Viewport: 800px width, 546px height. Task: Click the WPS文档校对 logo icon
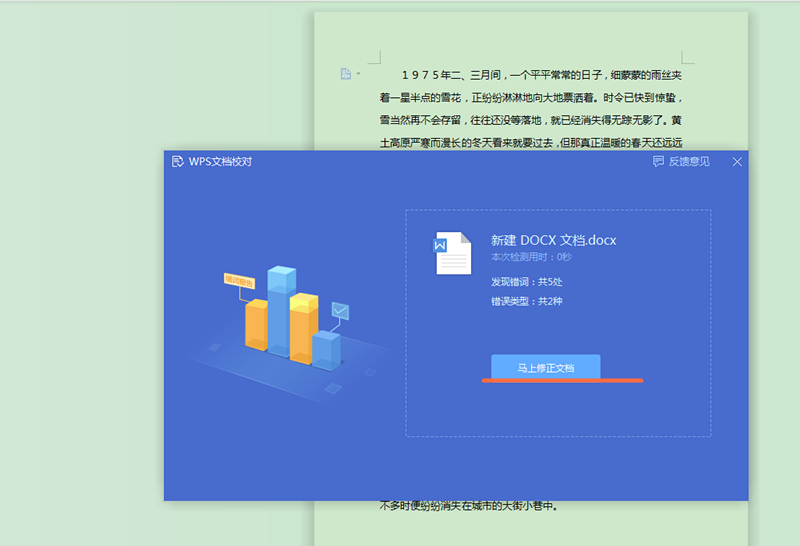click(178, 161)
